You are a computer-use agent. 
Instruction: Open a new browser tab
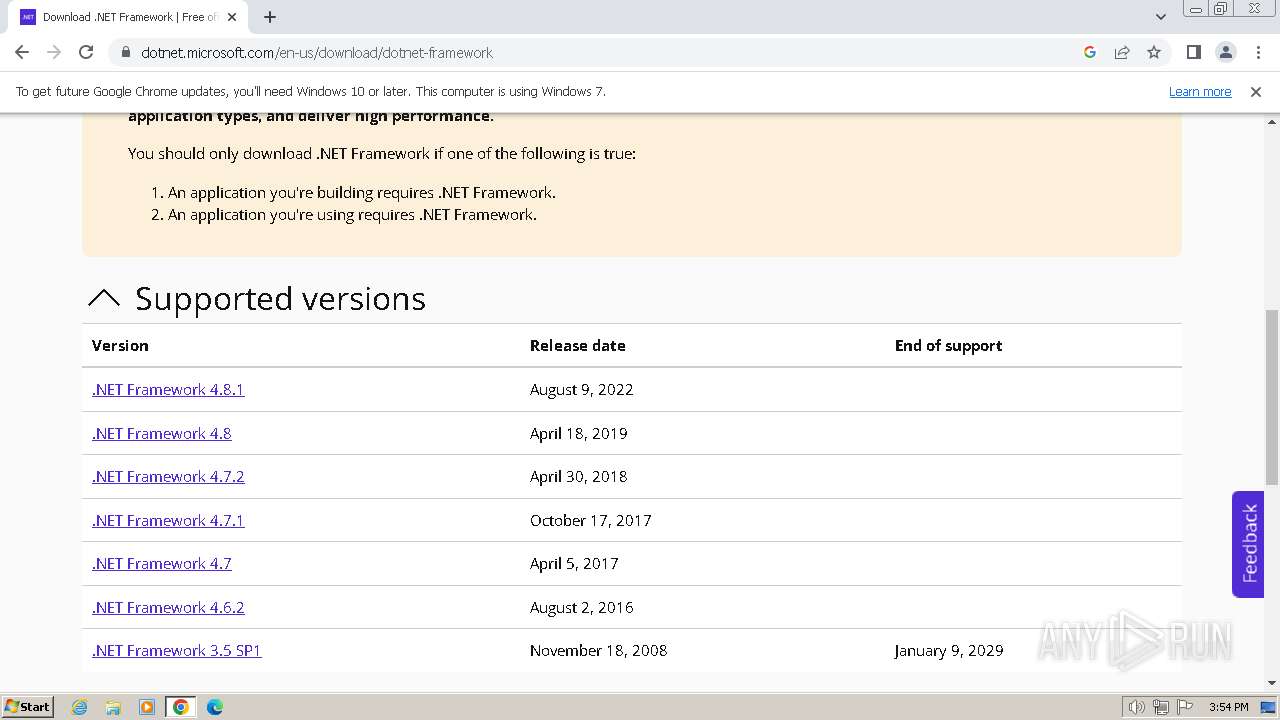[270, 17]
